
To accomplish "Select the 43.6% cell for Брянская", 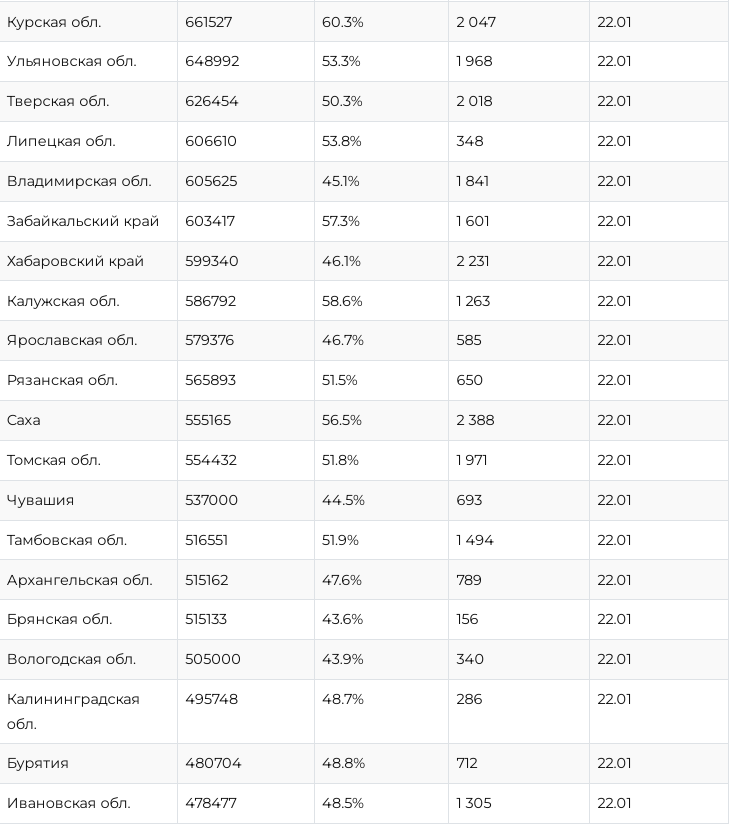I will click(343, 620).
